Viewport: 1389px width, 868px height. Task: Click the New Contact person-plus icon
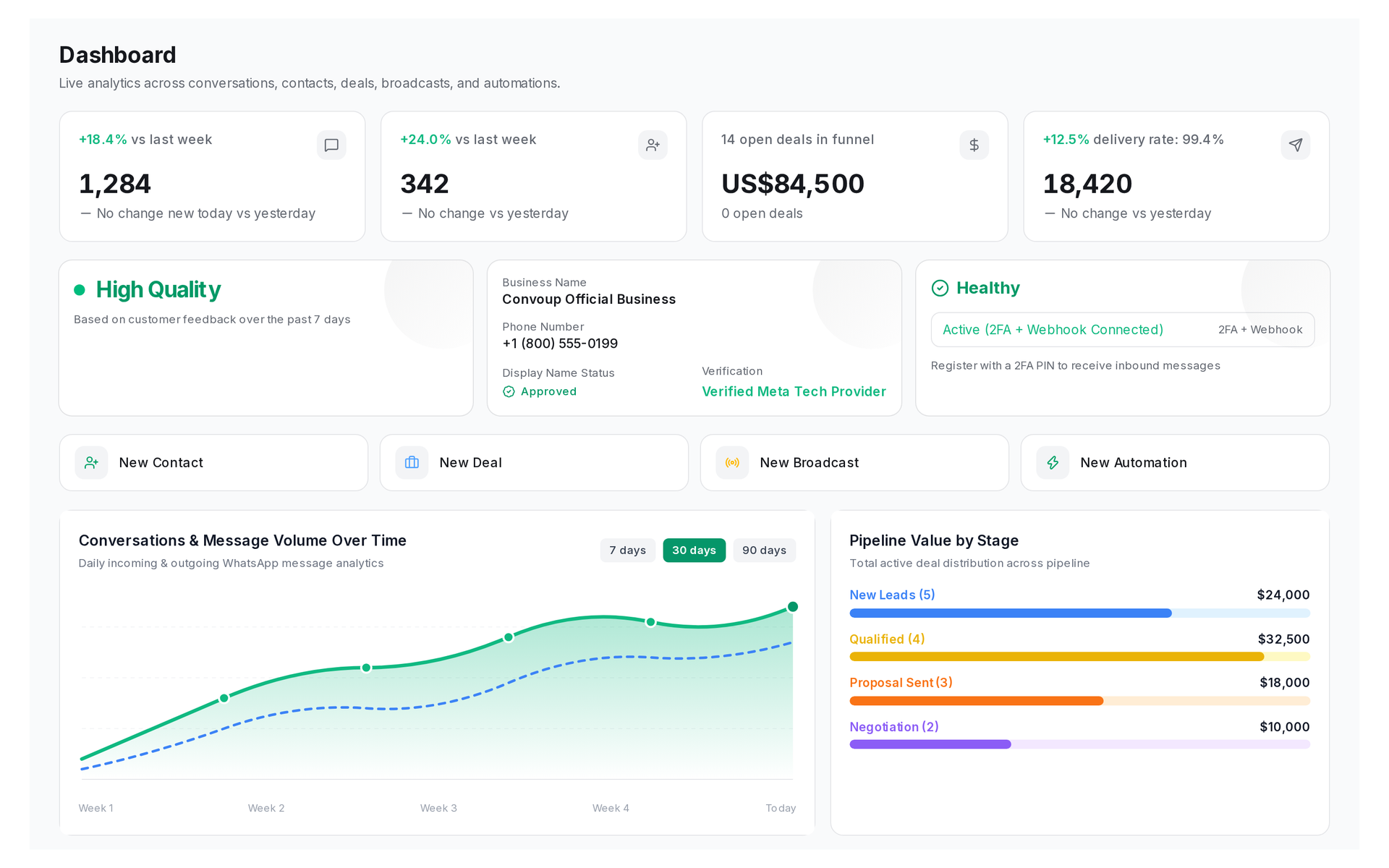91,463
